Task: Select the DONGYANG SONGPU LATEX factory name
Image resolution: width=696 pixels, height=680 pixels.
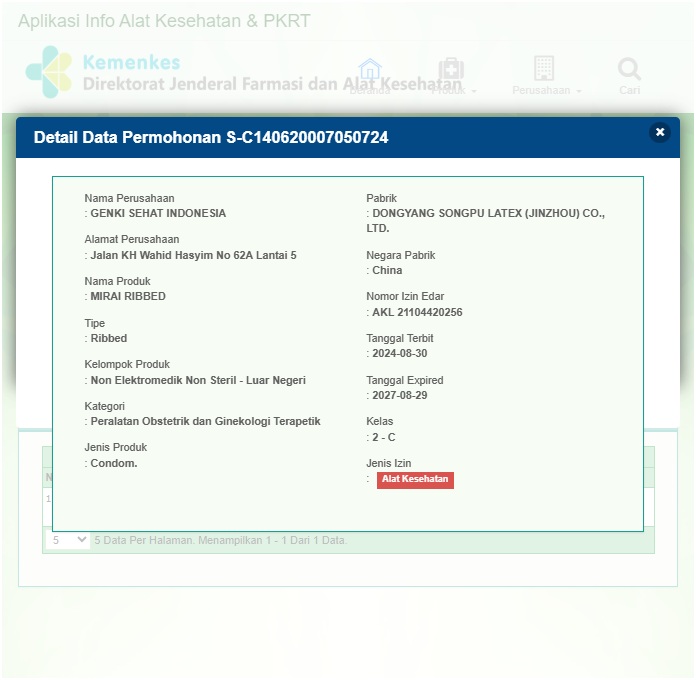Action: [486, 221]
